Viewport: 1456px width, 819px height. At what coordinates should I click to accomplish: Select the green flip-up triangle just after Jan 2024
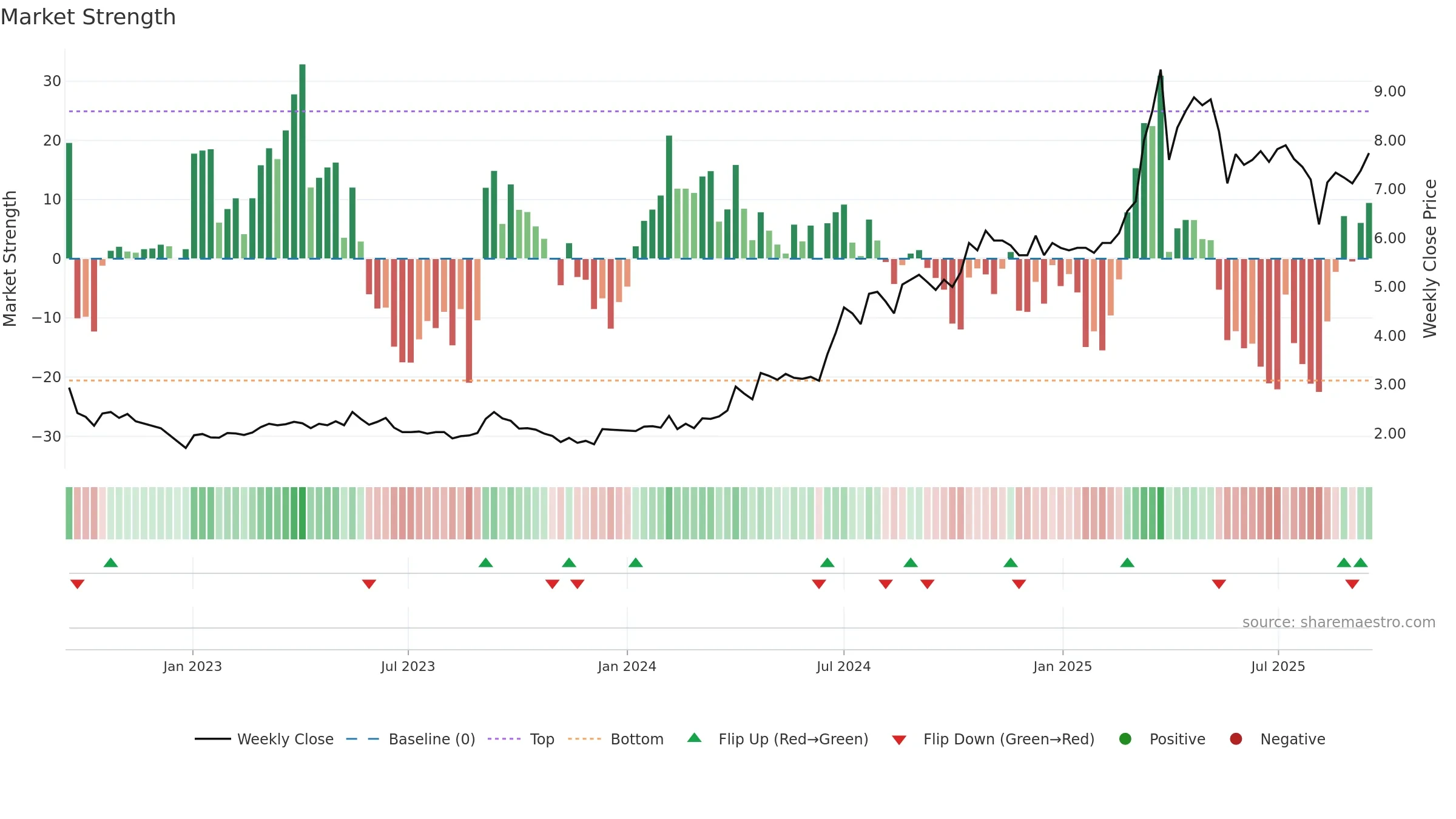tap(636, 562)
